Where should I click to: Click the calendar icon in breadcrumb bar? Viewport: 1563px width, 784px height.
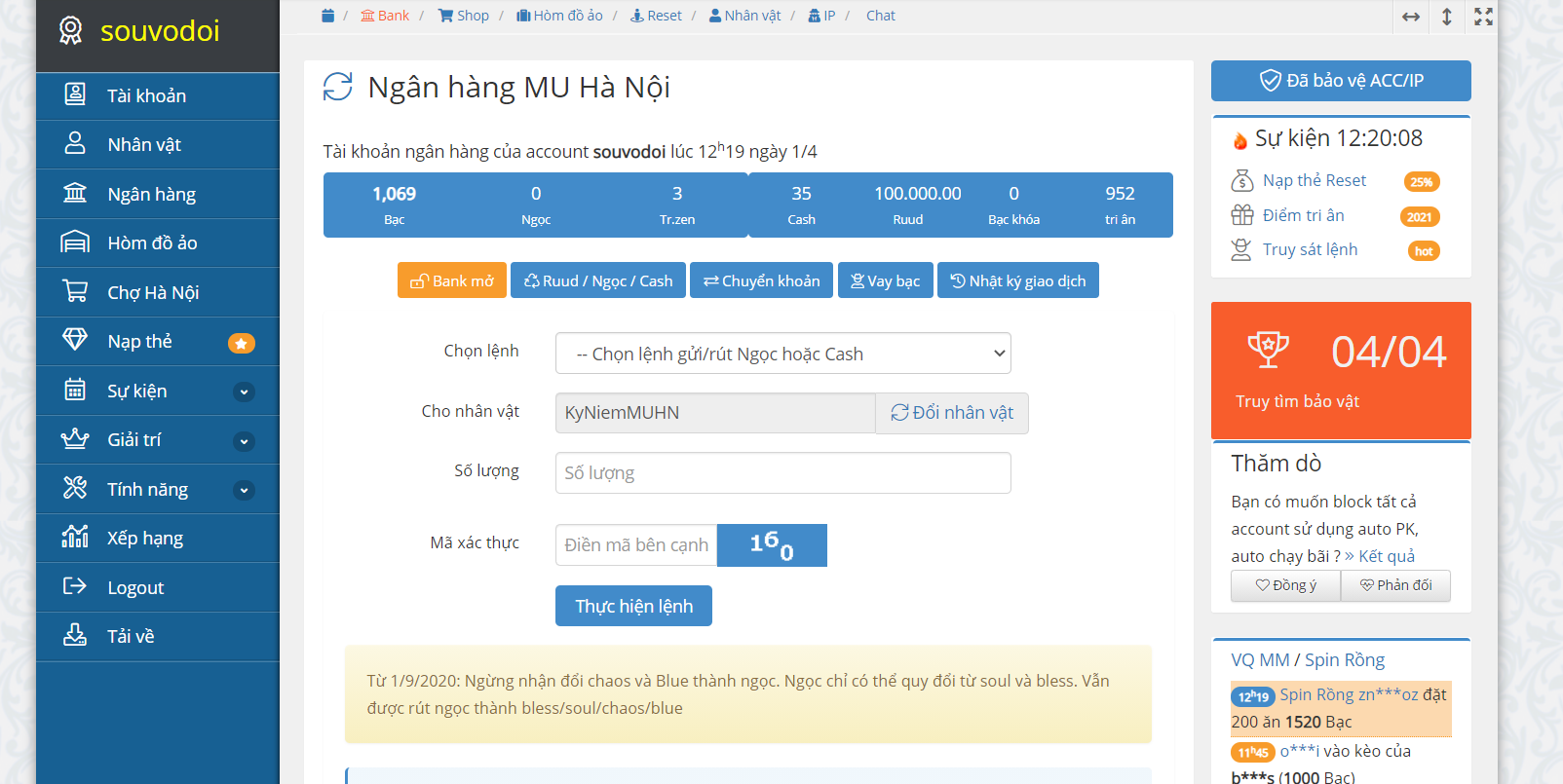(x=328, y=16)
